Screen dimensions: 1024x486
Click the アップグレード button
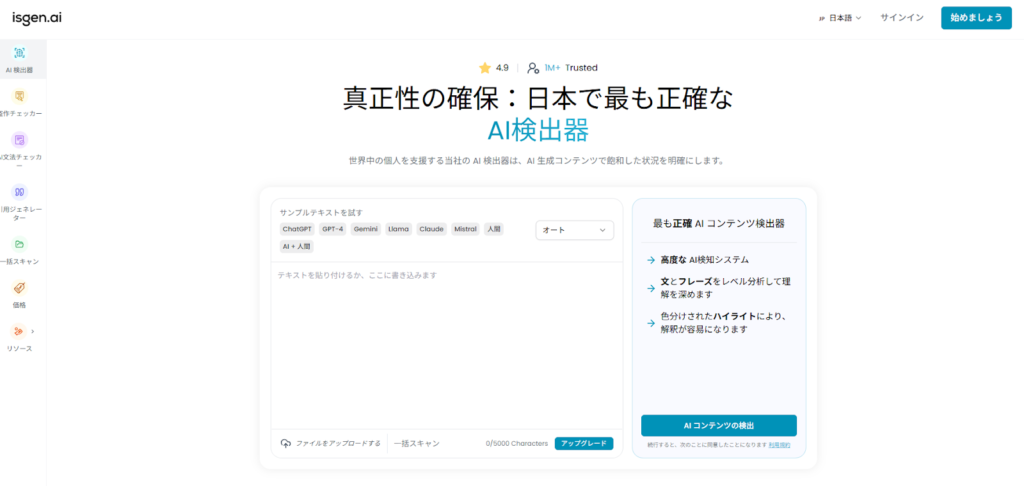click(x=584, y=443)
